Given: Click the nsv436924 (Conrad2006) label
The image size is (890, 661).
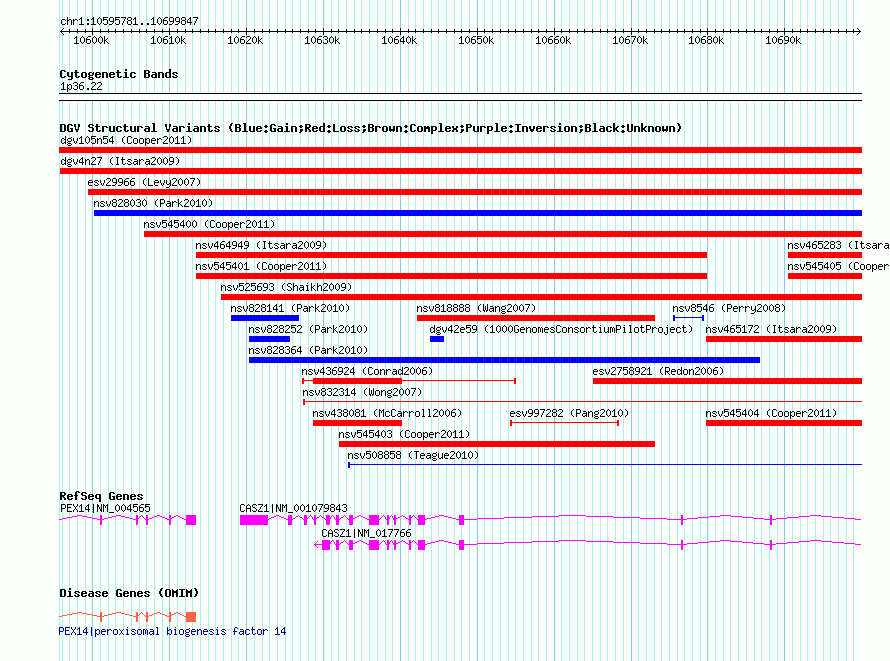Looking at the screenshot, I should tap(367, 371).
